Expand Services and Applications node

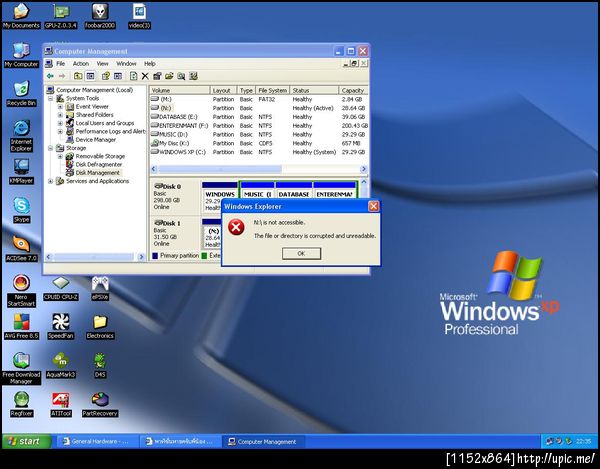pyautogui.click(x=50, y=181)
